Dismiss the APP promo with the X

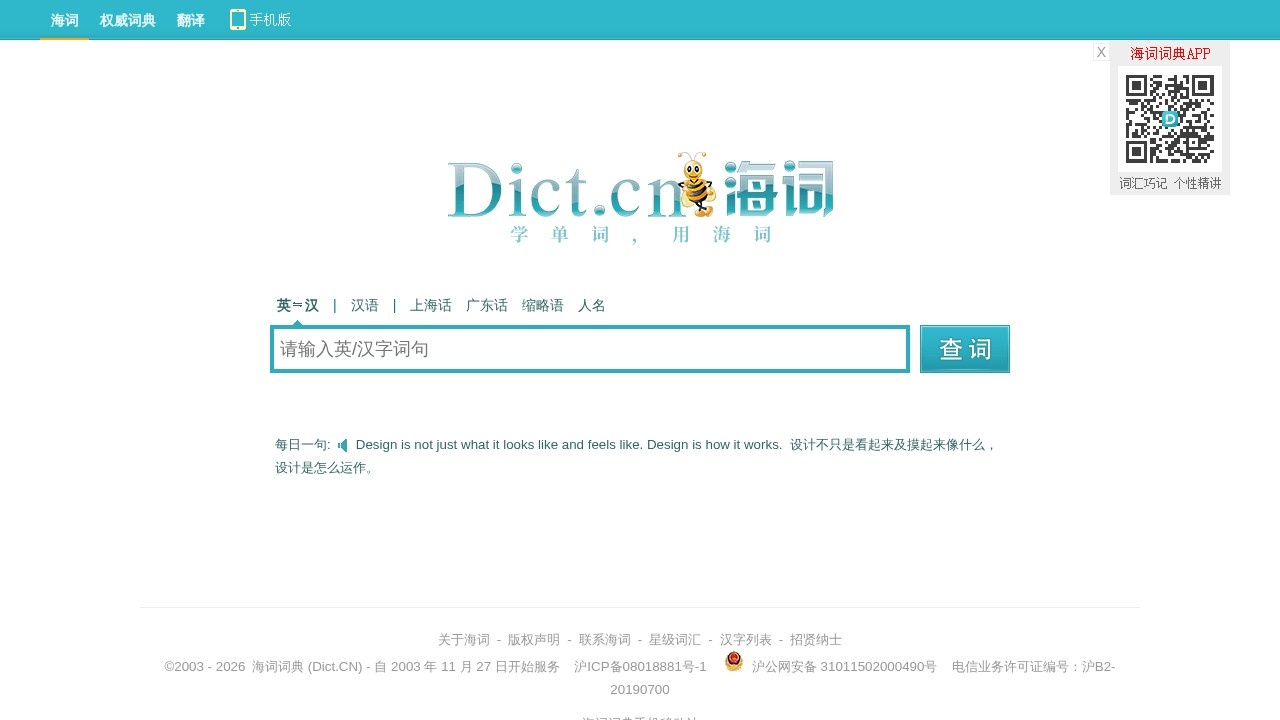(1100, 51)
